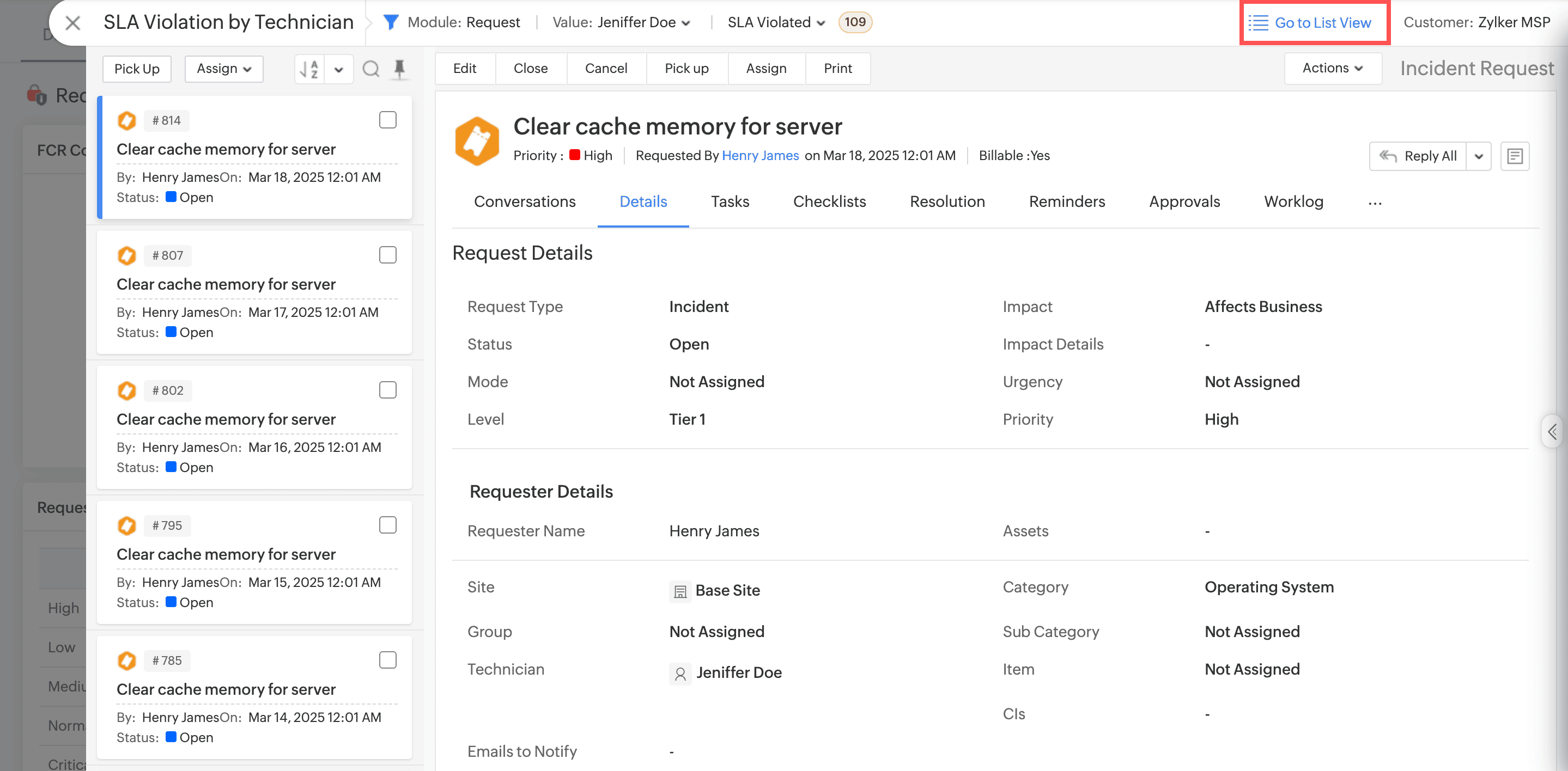Click the notes icon beside Reply All

[1515, 156]
